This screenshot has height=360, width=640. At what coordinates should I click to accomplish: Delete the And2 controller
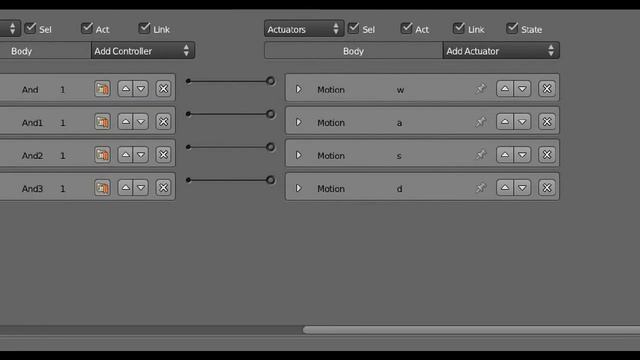[x=163, y=155]
